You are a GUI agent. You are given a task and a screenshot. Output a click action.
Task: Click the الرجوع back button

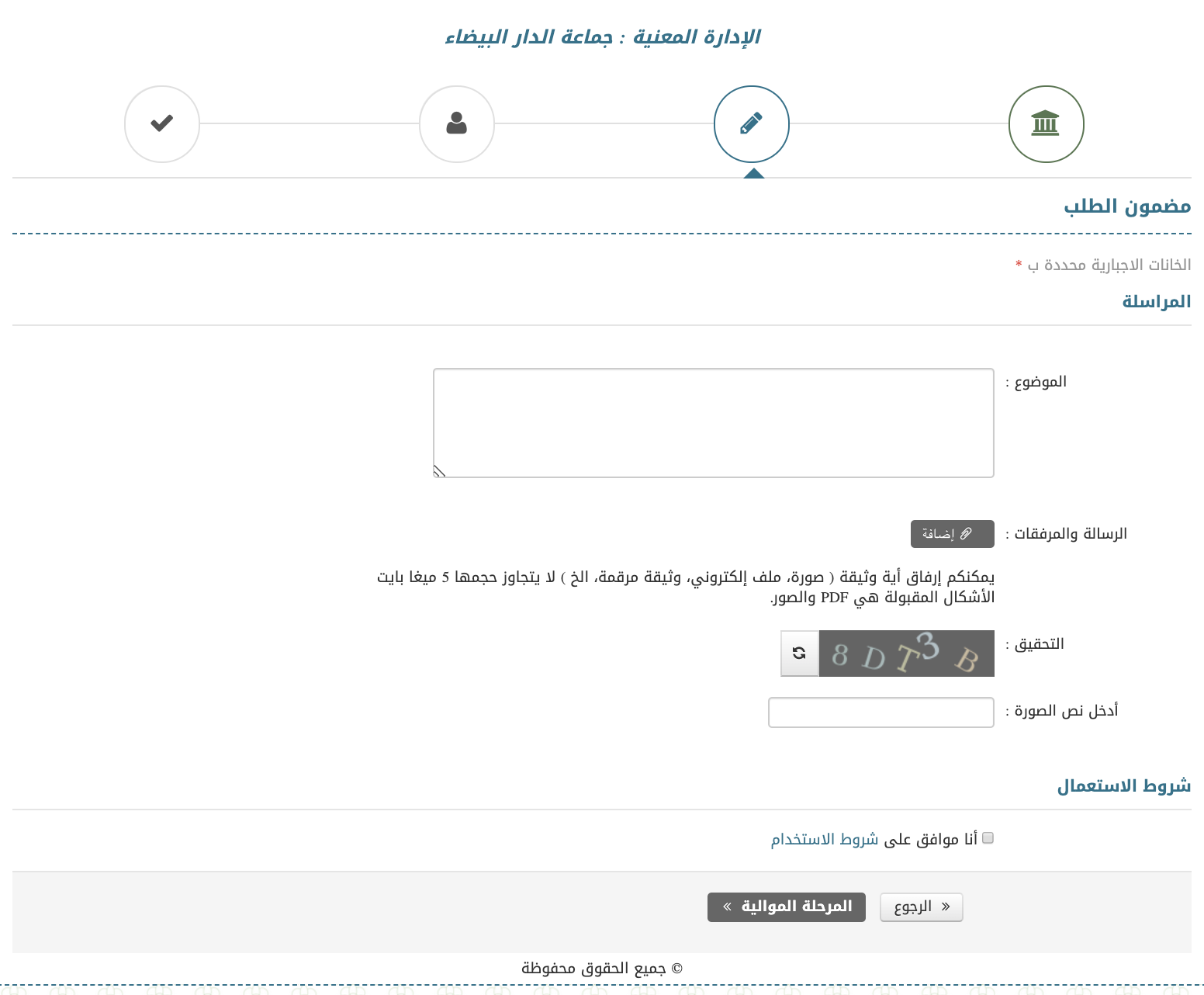click(x=922, y=907)
